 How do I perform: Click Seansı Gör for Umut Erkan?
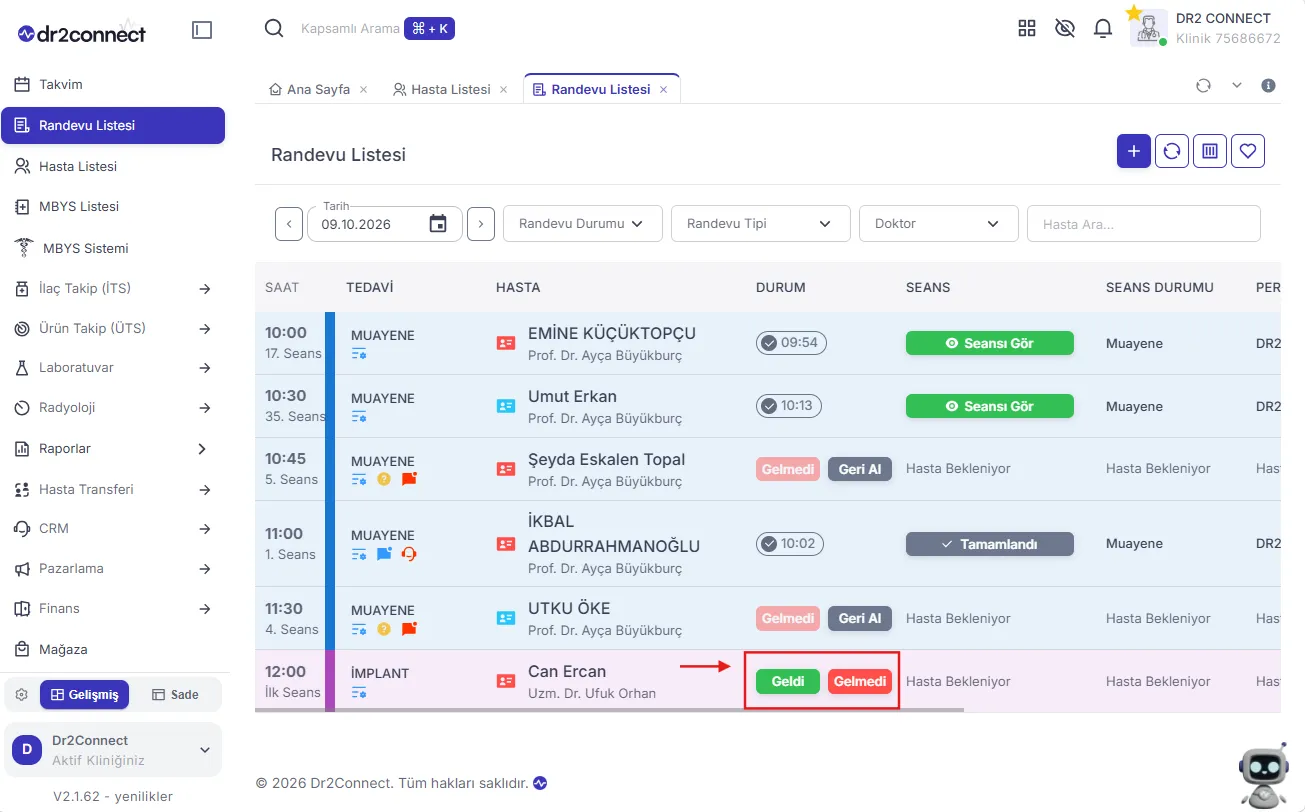(x=990, y=406)
